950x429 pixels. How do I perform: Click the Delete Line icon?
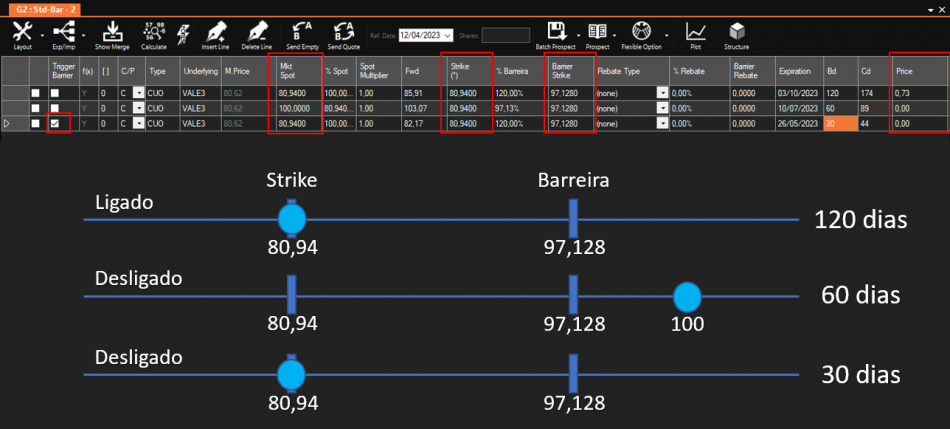tap(256, 34)
